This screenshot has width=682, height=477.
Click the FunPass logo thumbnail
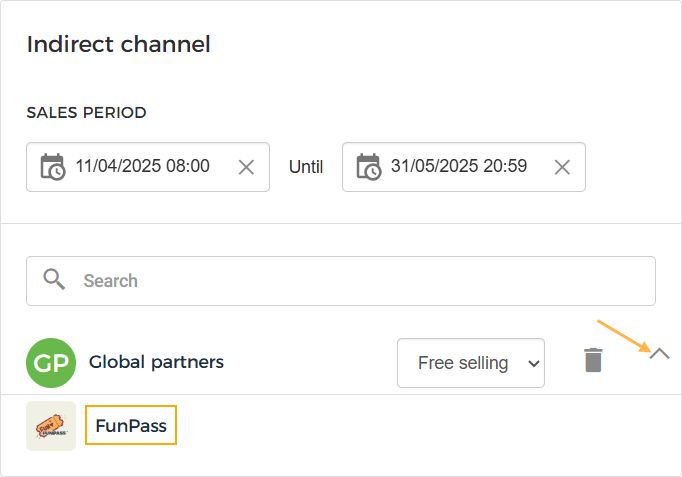pyautogui.click(x=51, y=427)
